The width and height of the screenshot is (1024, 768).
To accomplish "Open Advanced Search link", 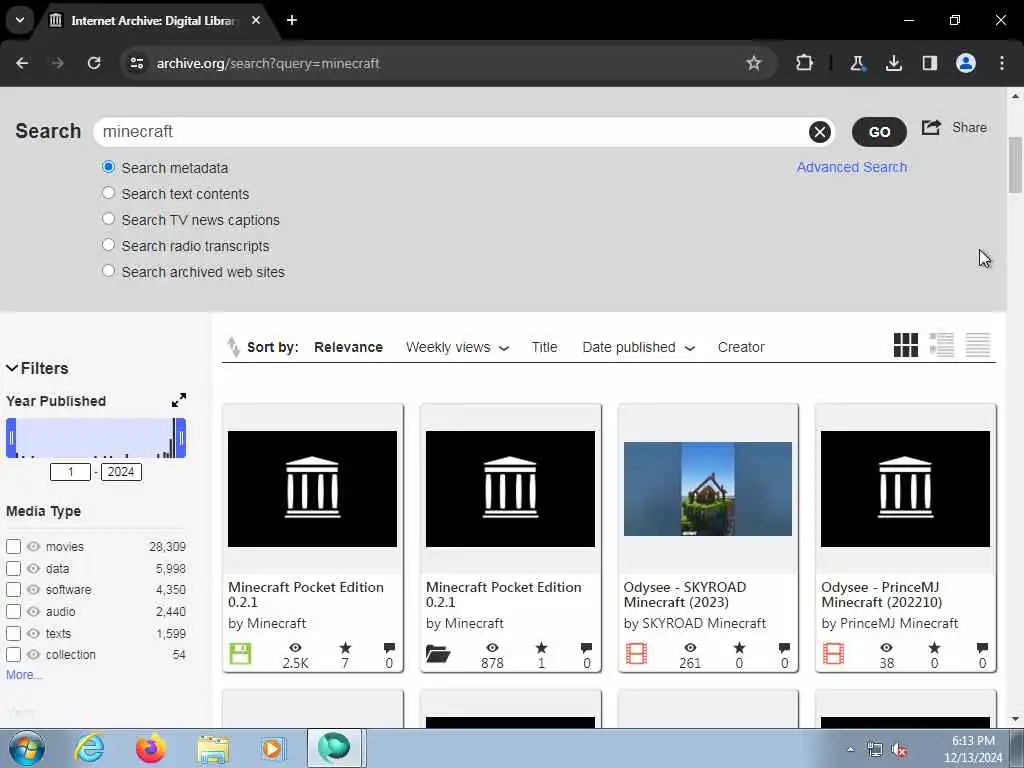I will (x=852, y=167).
